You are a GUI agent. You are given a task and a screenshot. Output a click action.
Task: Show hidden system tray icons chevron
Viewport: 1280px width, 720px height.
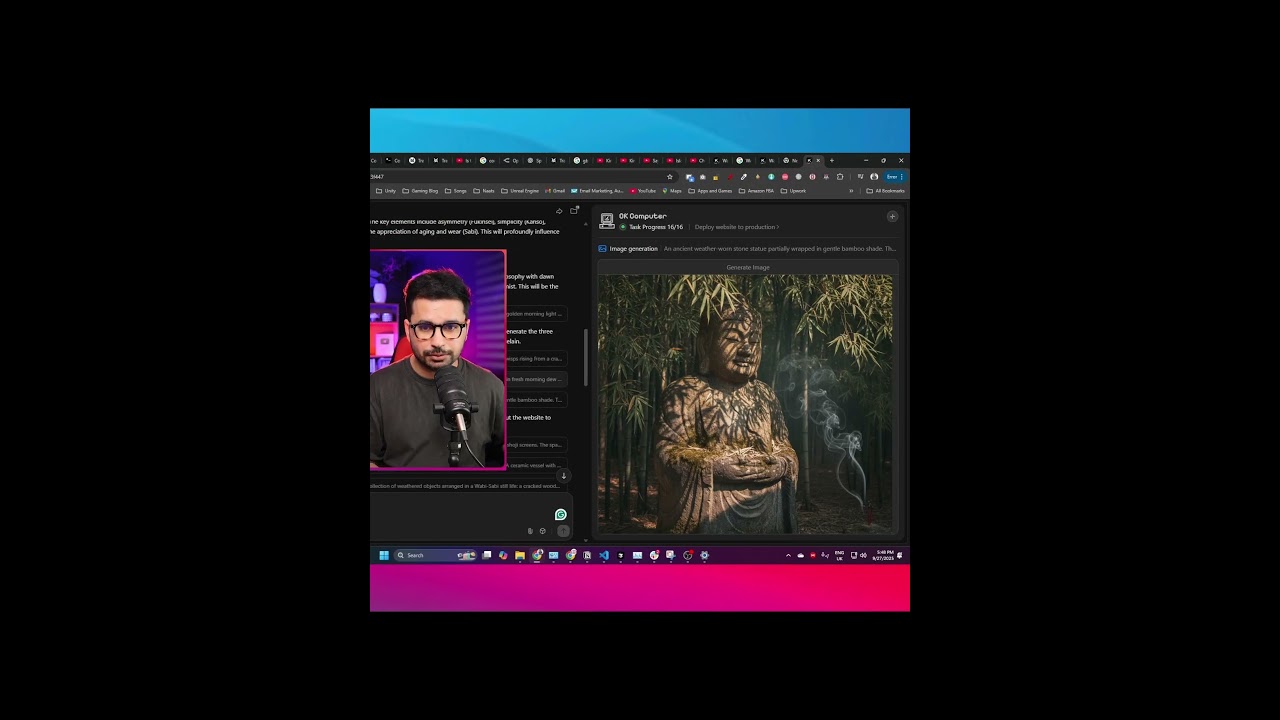[788, 555]
